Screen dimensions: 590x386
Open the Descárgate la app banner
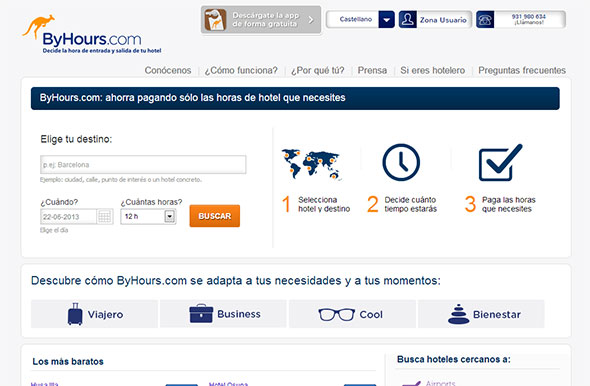(x=261, y=20)
